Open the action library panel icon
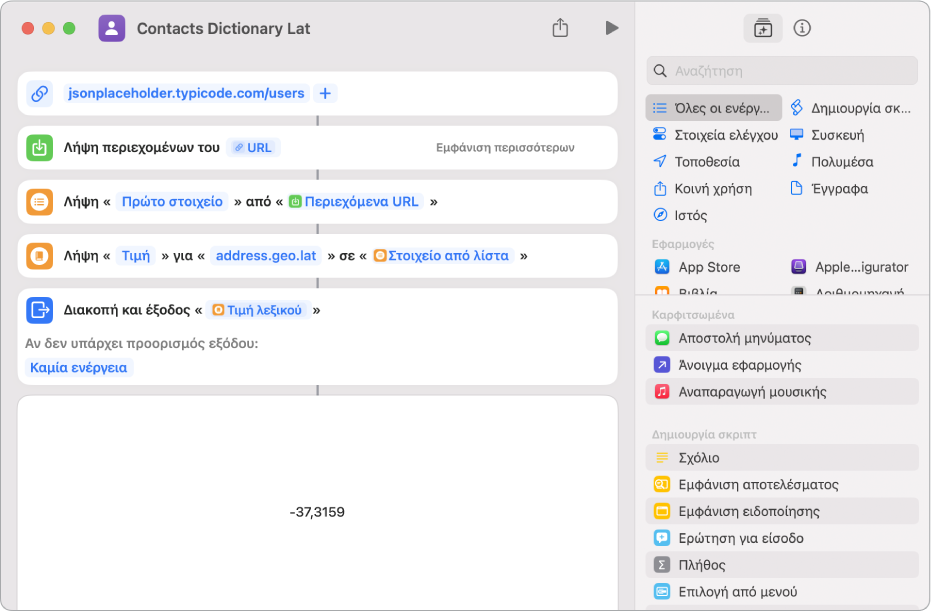The image size is (931, 612). click(762, 28)
